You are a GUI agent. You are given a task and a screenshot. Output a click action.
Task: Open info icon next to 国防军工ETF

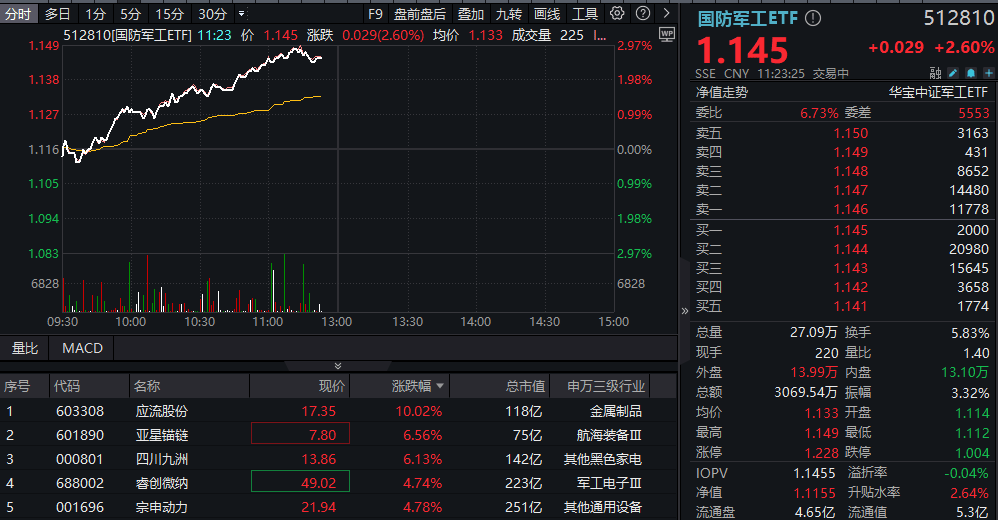tap(813, 18)
